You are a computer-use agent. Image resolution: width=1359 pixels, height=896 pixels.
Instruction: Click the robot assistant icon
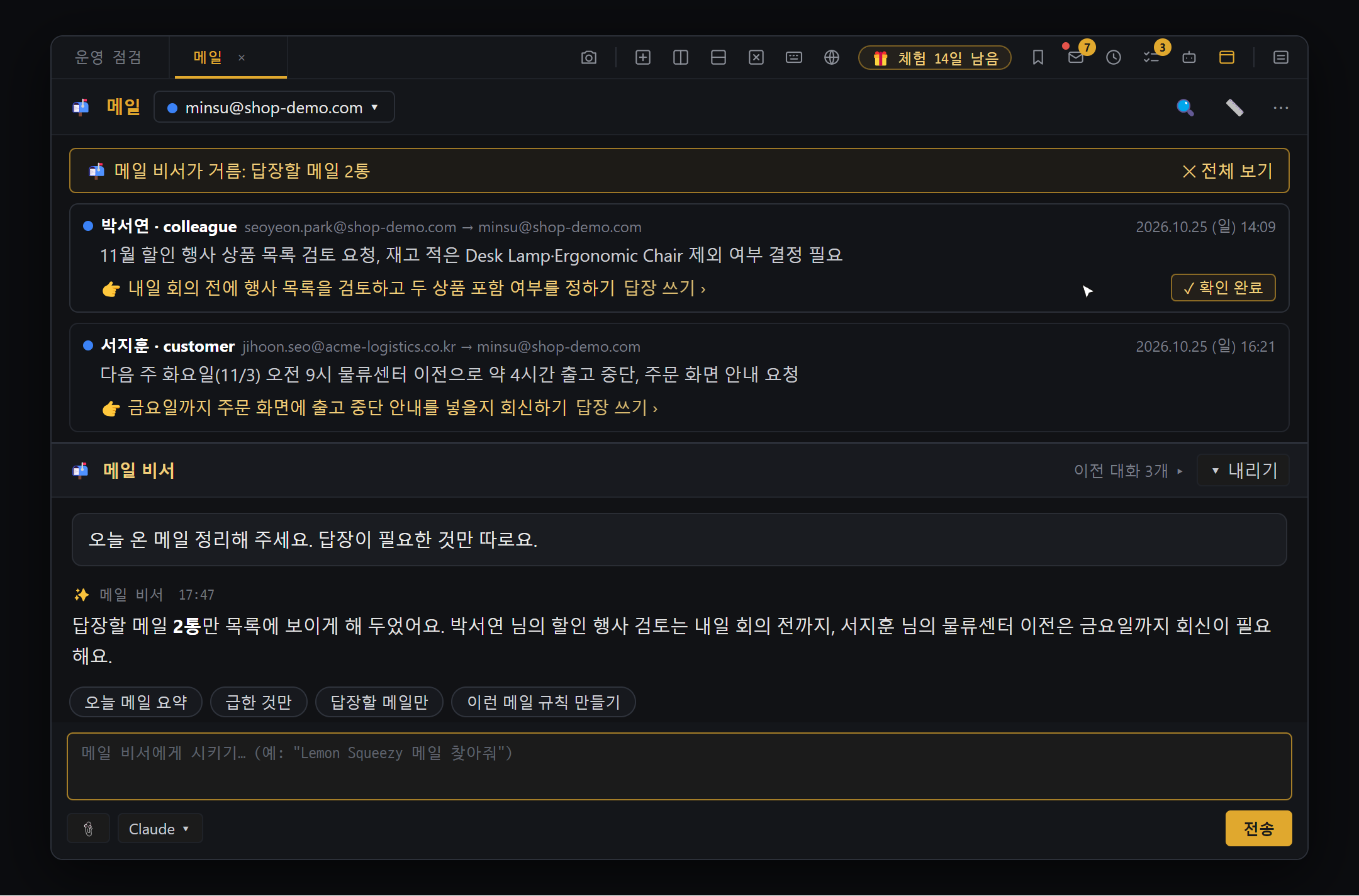coord(1189,57)
